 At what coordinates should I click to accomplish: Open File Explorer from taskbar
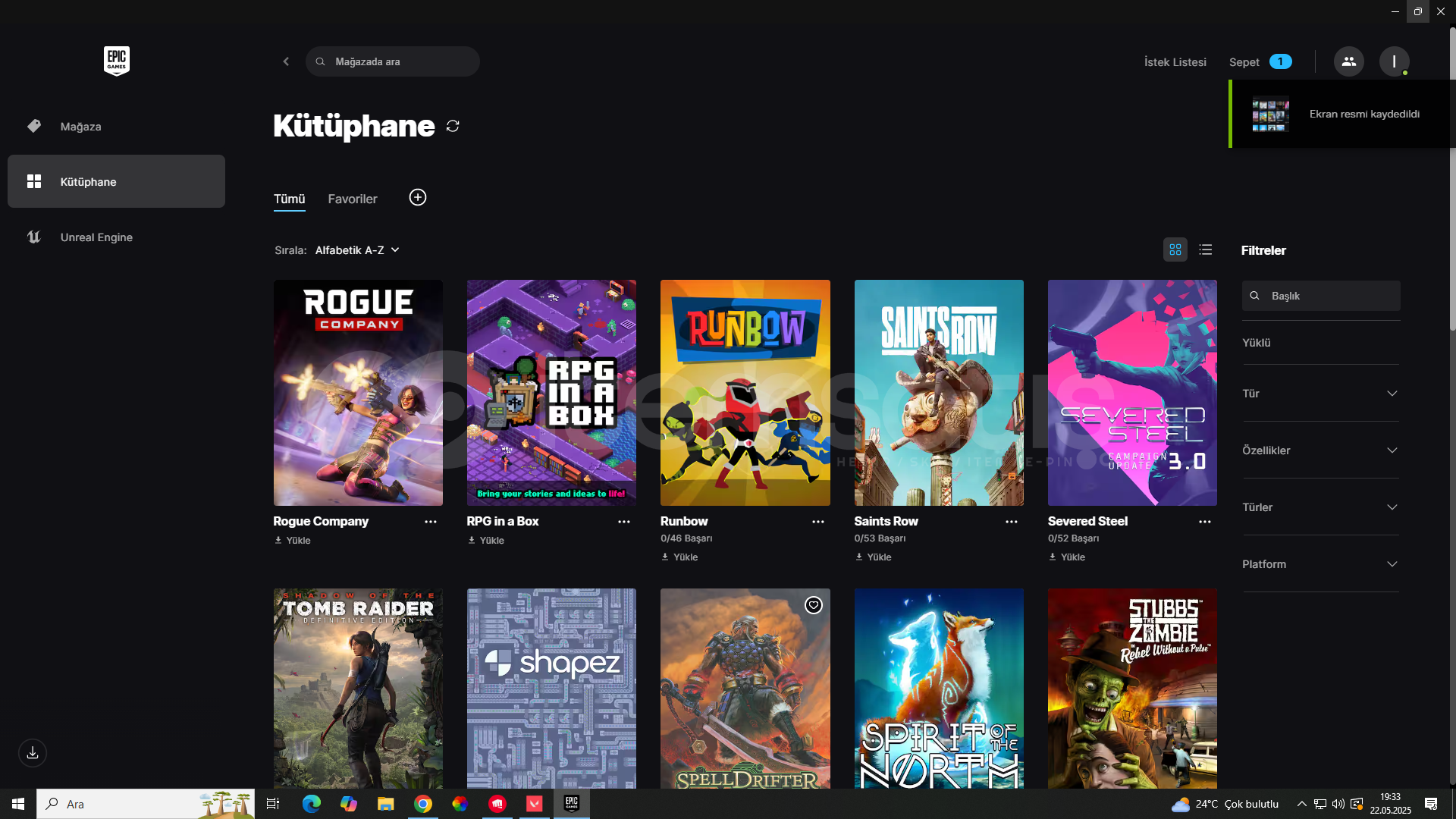click(x=385, y=804)
